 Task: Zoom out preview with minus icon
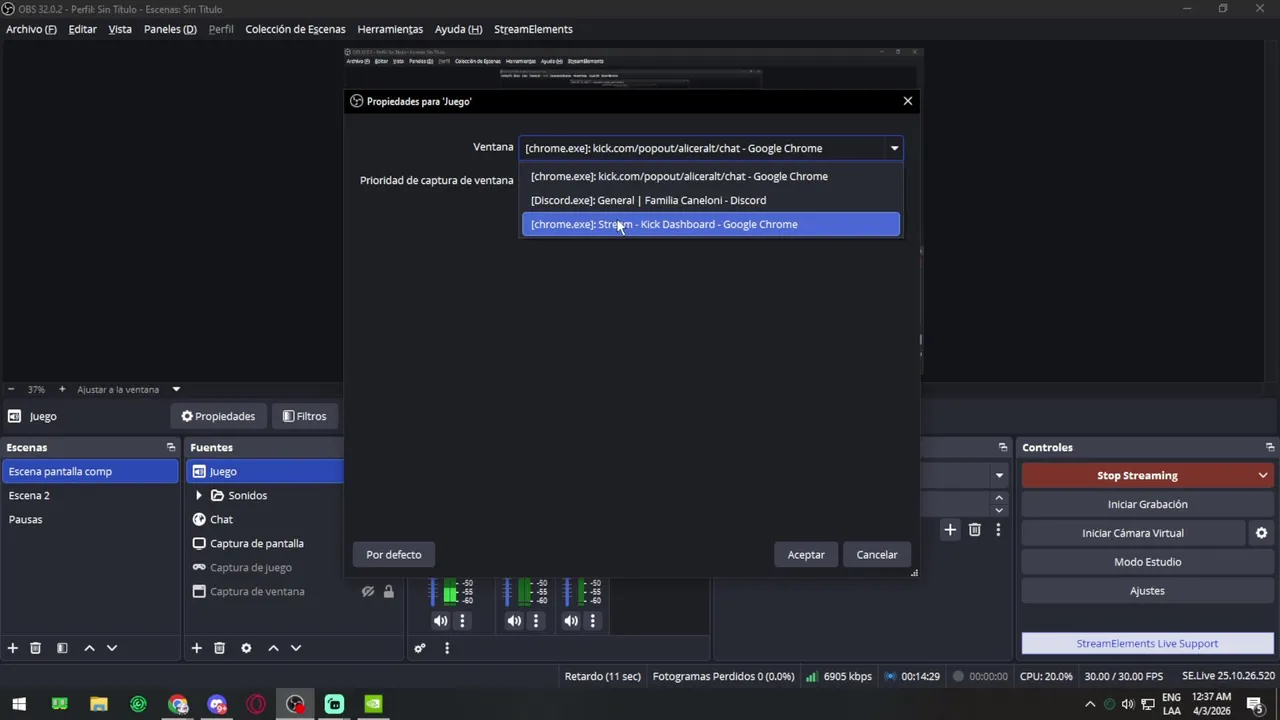(x=11, y=389)
